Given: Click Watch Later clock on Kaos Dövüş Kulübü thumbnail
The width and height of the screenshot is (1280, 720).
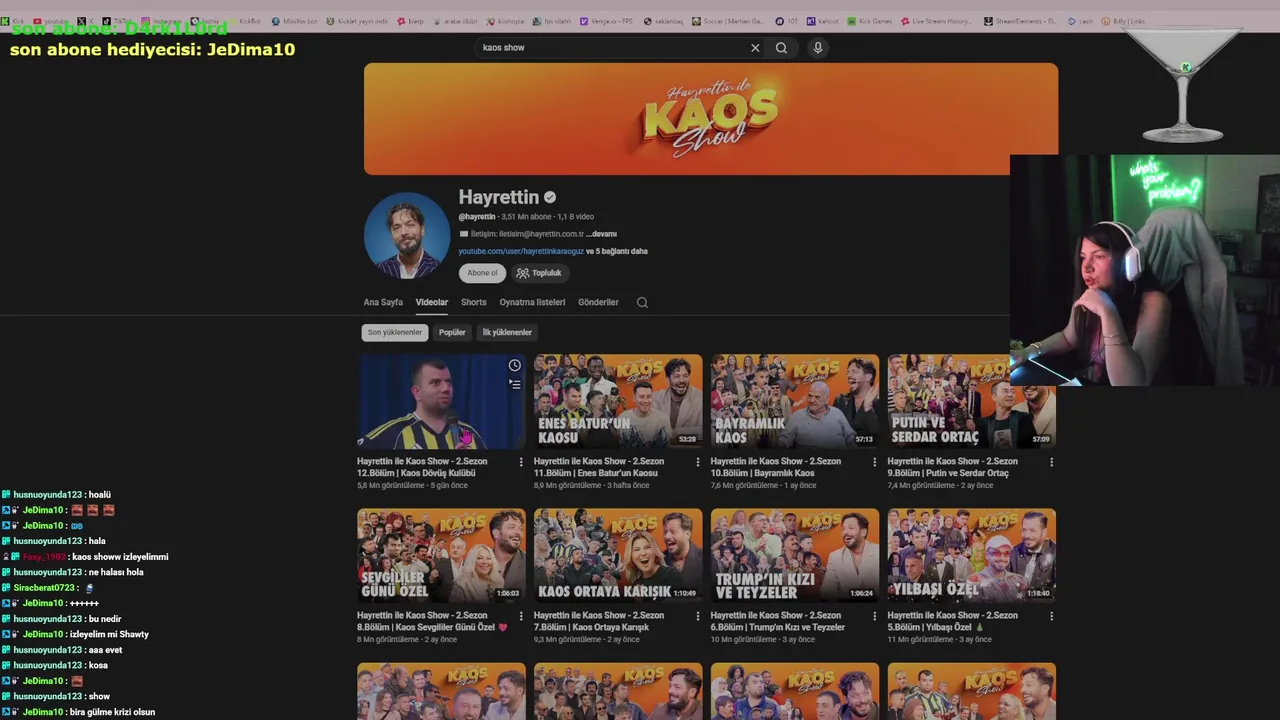Looking at the screenshot, I should coord(514,366).
